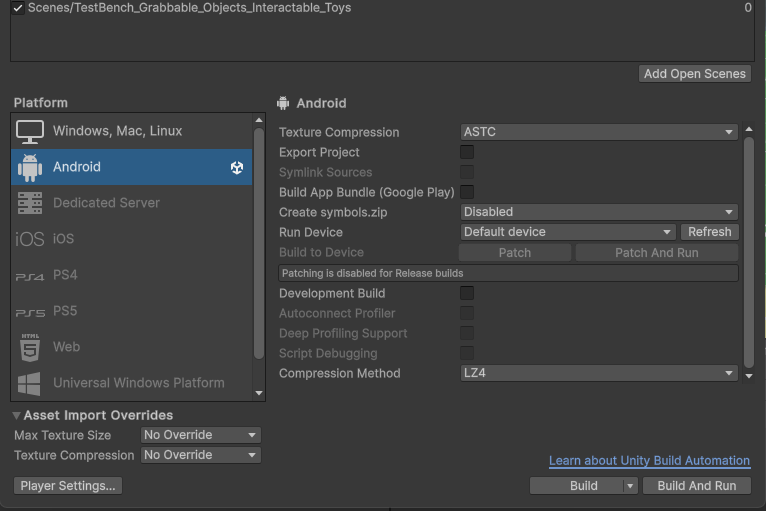Viewport: 766px width, 511px height.
Task: Click the 'Patching is disabled for Release builds' message
Action: 508,273
